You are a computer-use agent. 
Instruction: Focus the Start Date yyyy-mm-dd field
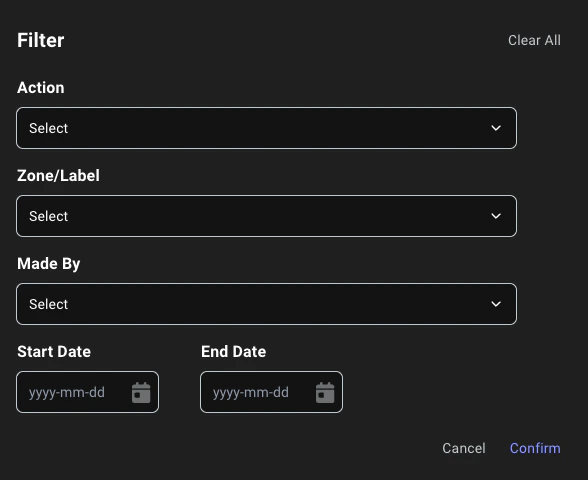click(87, 392)
